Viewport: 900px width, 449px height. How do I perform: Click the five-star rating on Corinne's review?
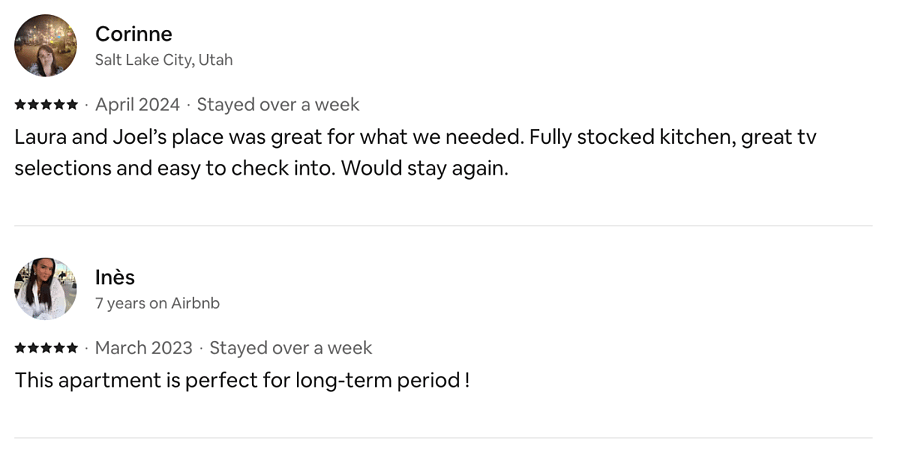pos(46,104)
